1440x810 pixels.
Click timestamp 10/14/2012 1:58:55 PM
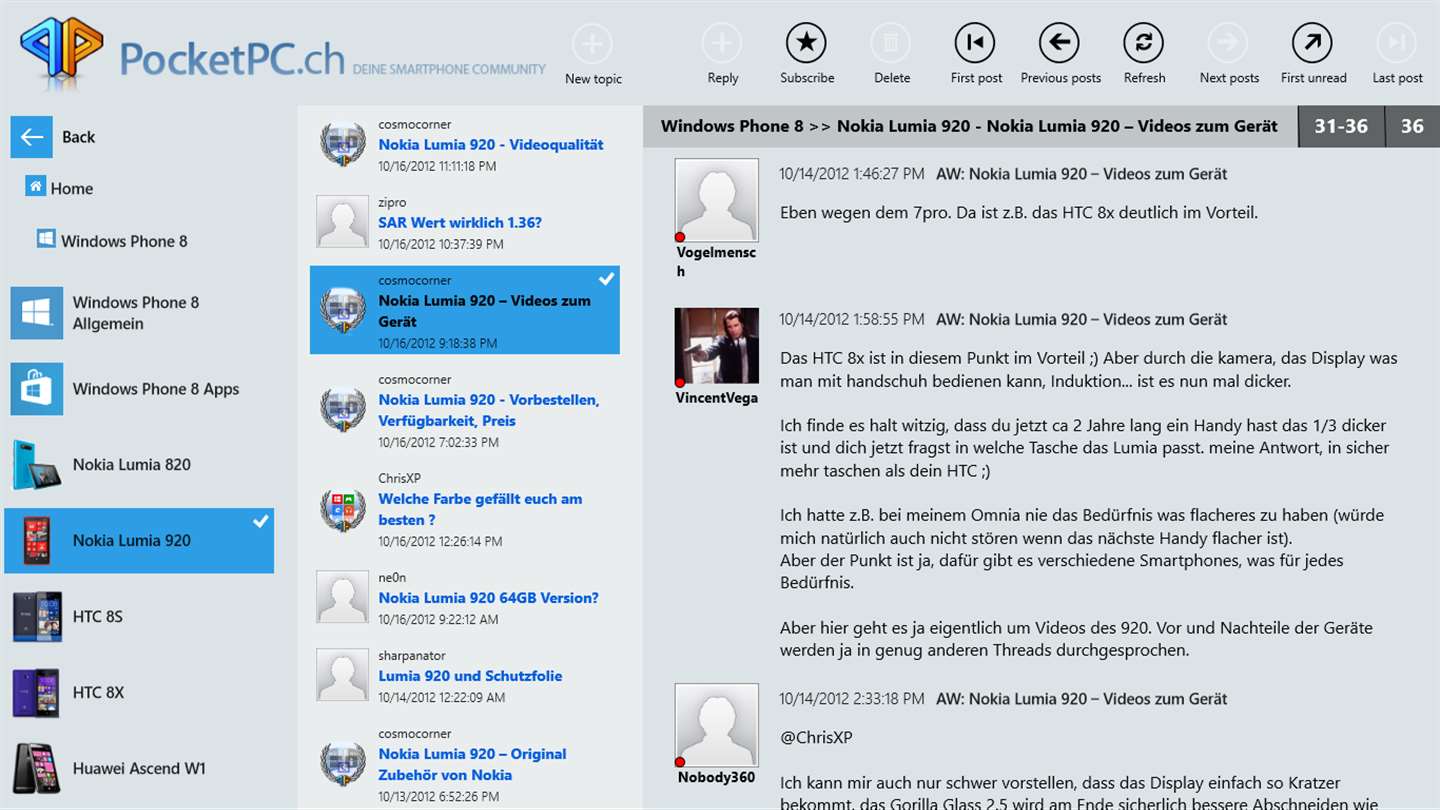click(852, 320)
